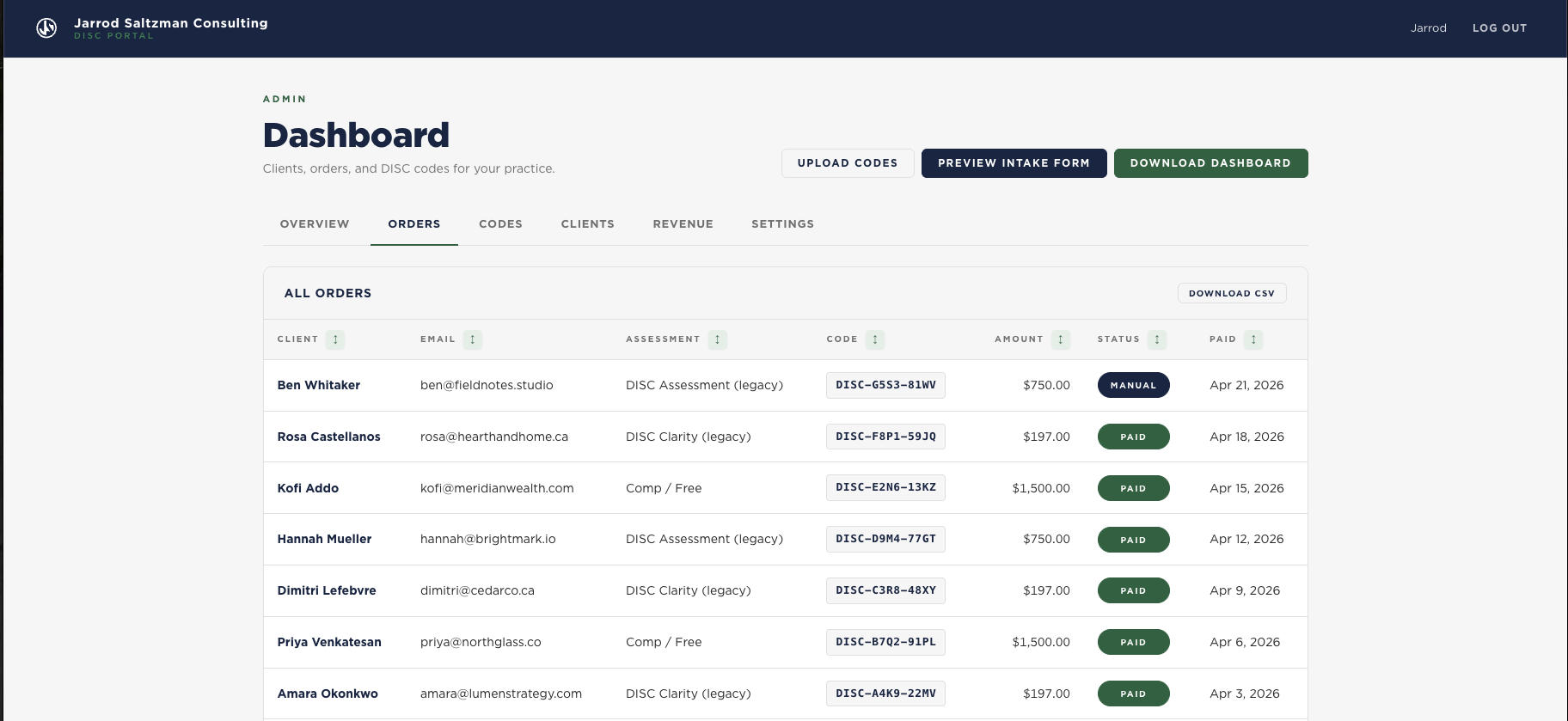This screenshot has width=1568, height=721.
Task: Open the Codes tab
Action: [x=500, y=224]
